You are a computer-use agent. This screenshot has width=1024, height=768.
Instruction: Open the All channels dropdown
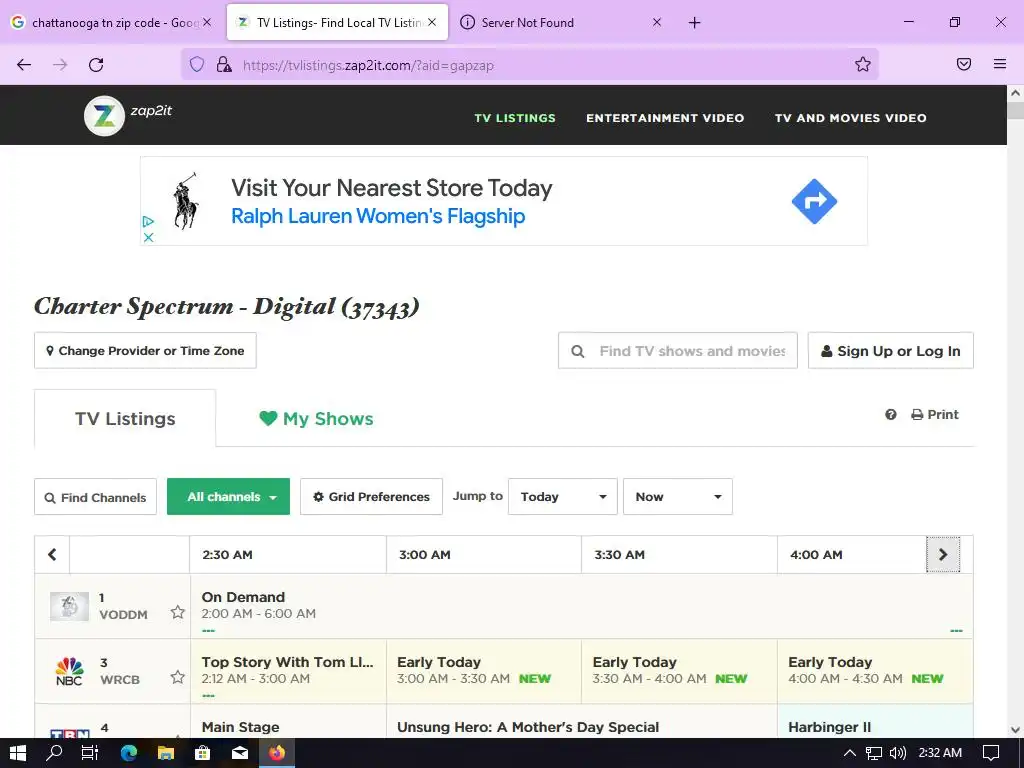pos(229,497)
